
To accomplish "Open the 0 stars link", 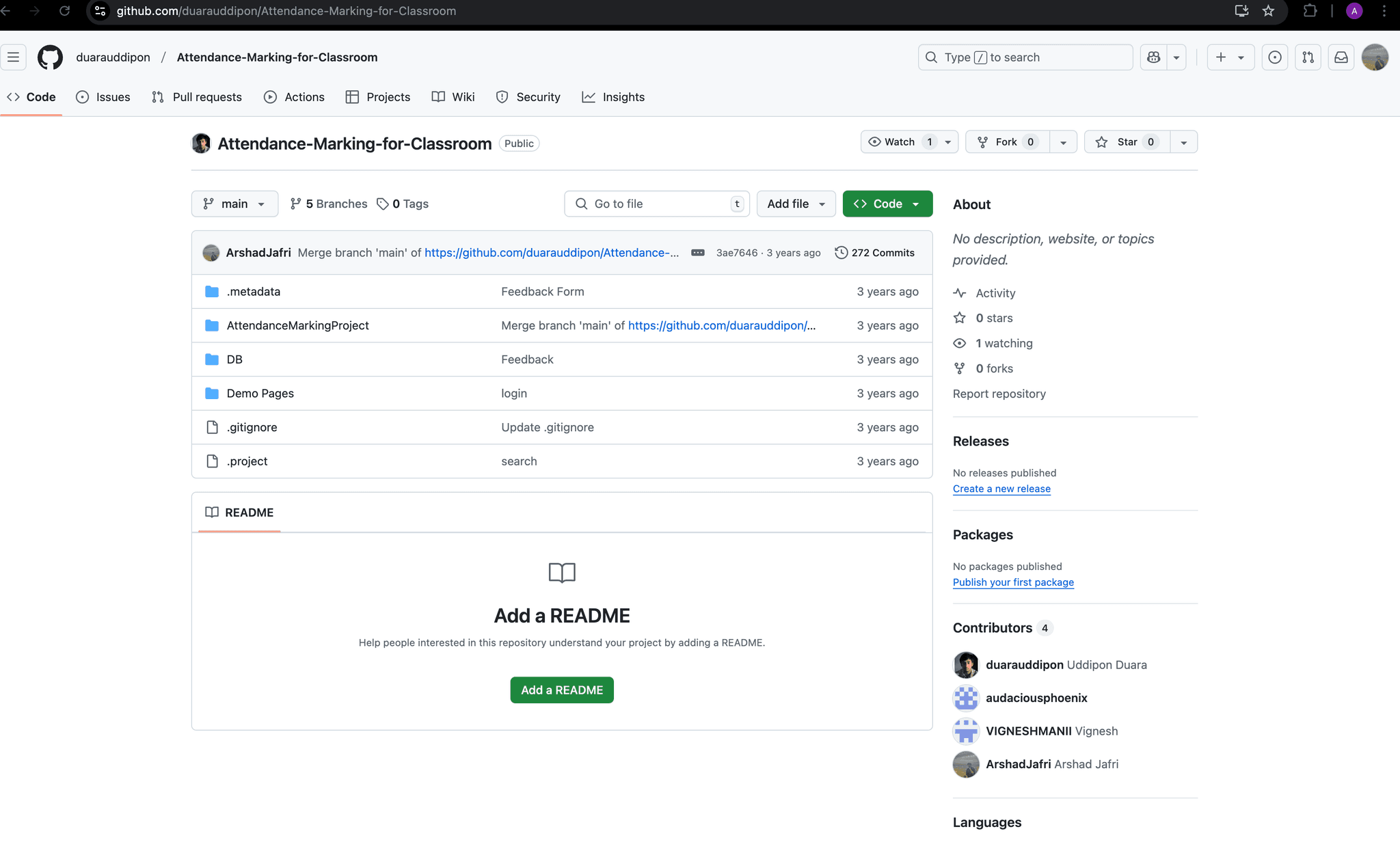I will (984, 318).
